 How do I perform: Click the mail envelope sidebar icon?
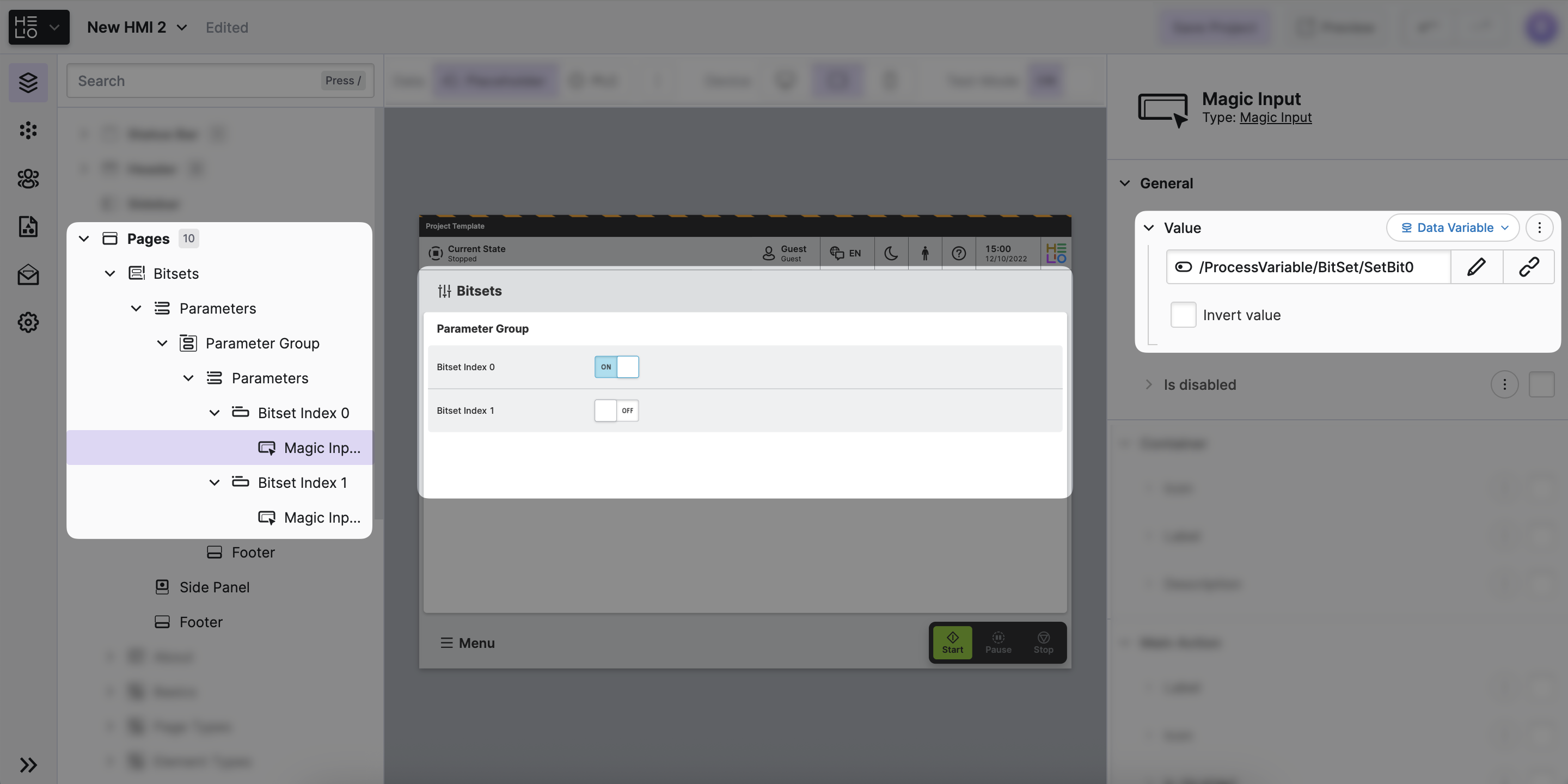28,274
